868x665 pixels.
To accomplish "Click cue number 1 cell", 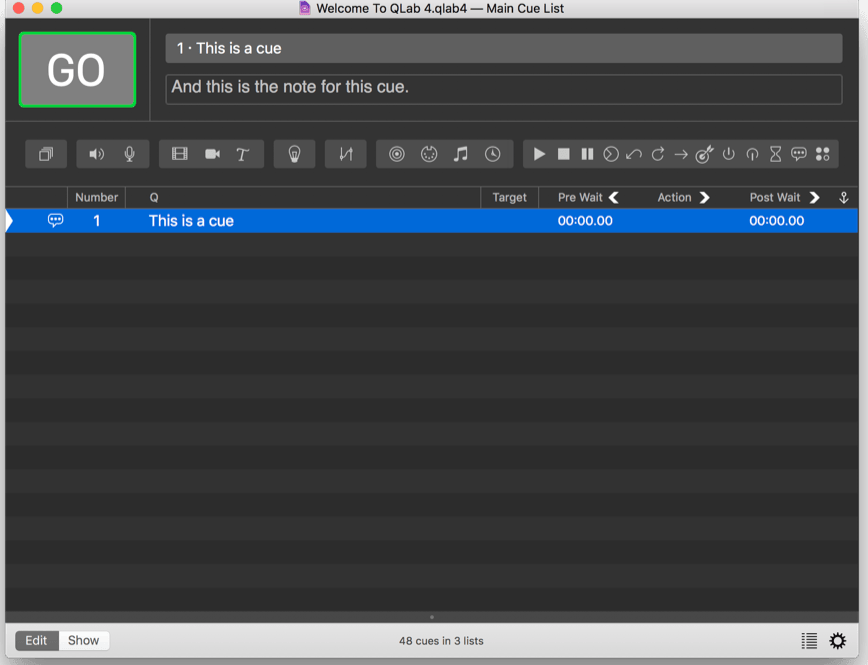I will (96, 221).
